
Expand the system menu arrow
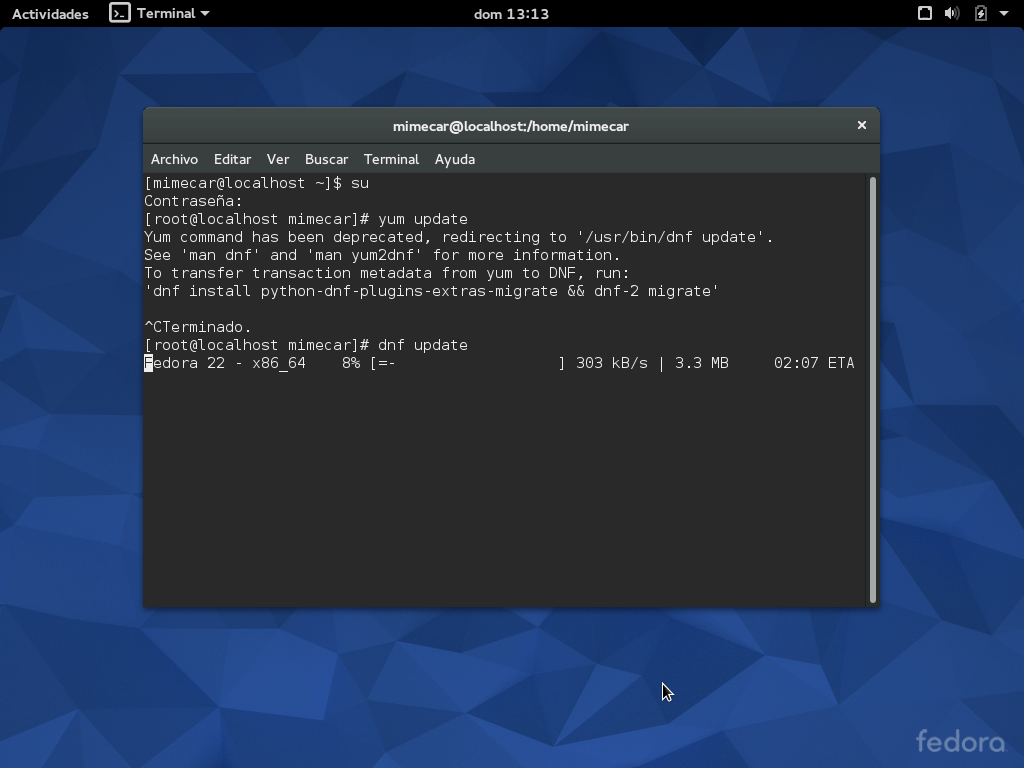(1004, 13)
